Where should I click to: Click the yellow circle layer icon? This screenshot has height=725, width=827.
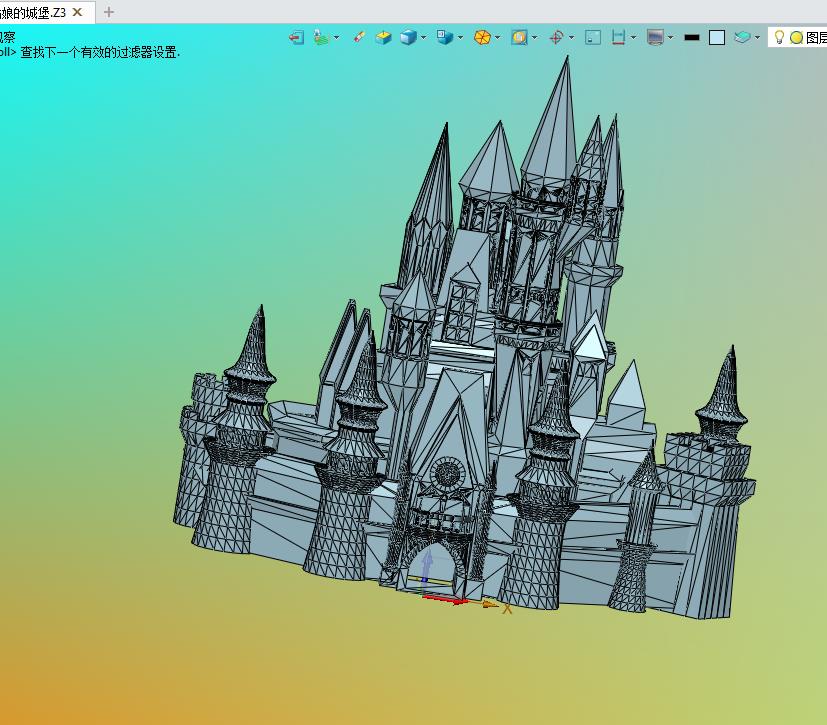point(796,37)
